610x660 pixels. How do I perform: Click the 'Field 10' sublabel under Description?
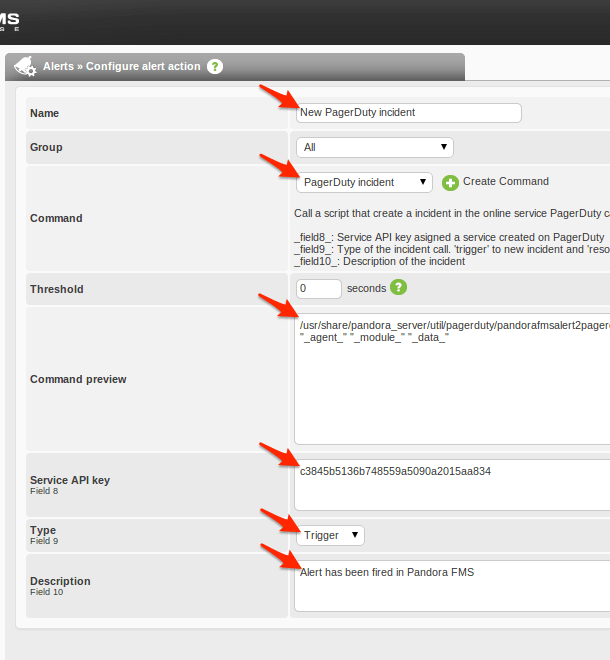[x=46, y=592]
